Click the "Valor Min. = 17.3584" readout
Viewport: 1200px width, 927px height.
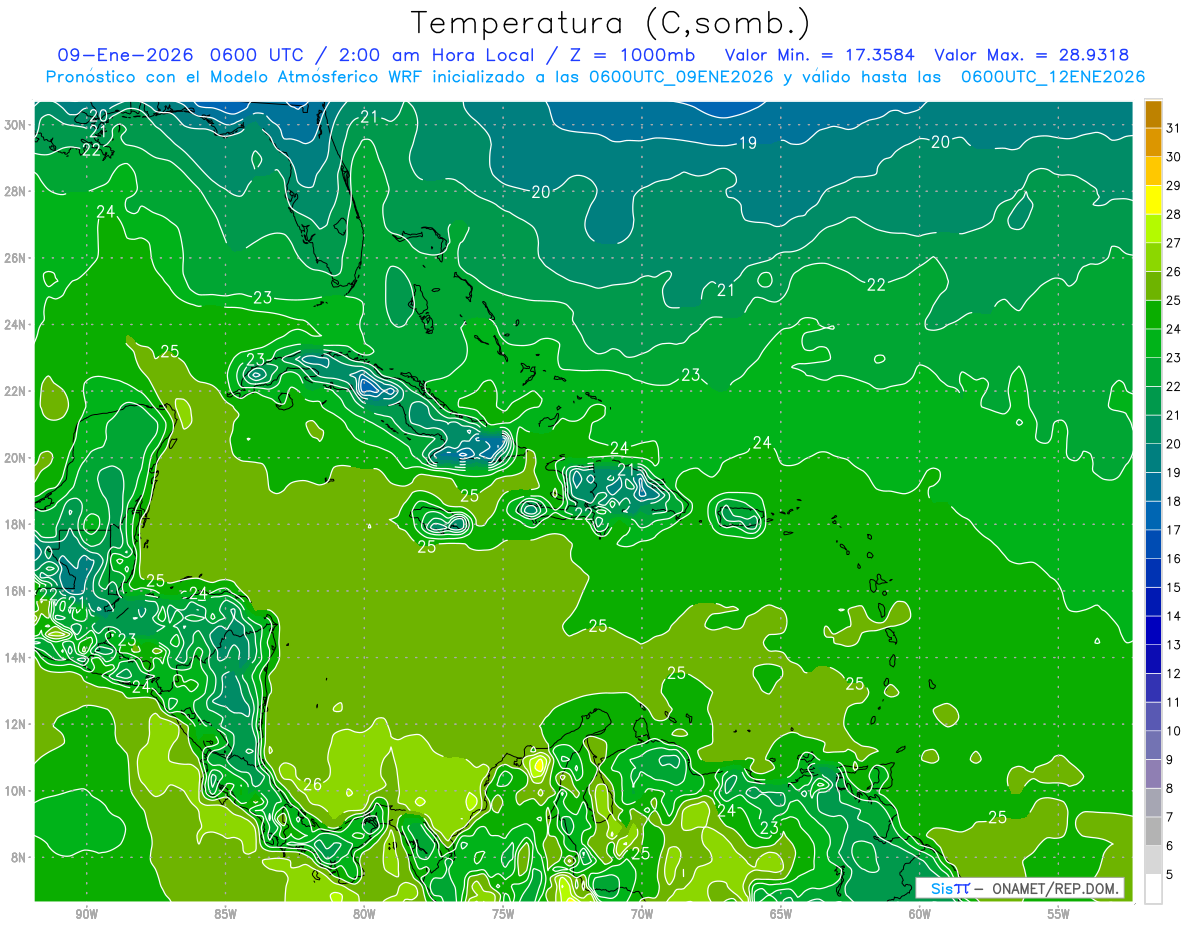click(819, 55)
